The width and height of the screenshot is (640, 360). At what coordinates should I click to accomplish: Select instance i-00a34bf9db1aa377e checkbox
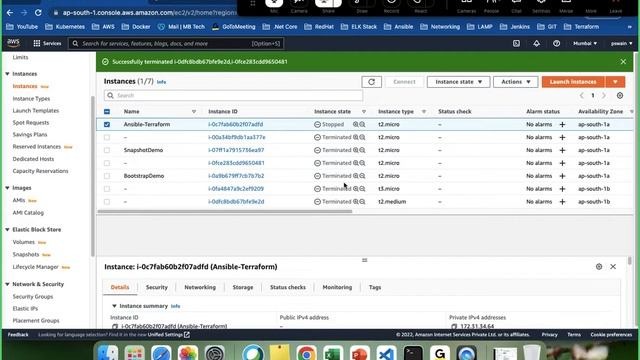[107, 137]
